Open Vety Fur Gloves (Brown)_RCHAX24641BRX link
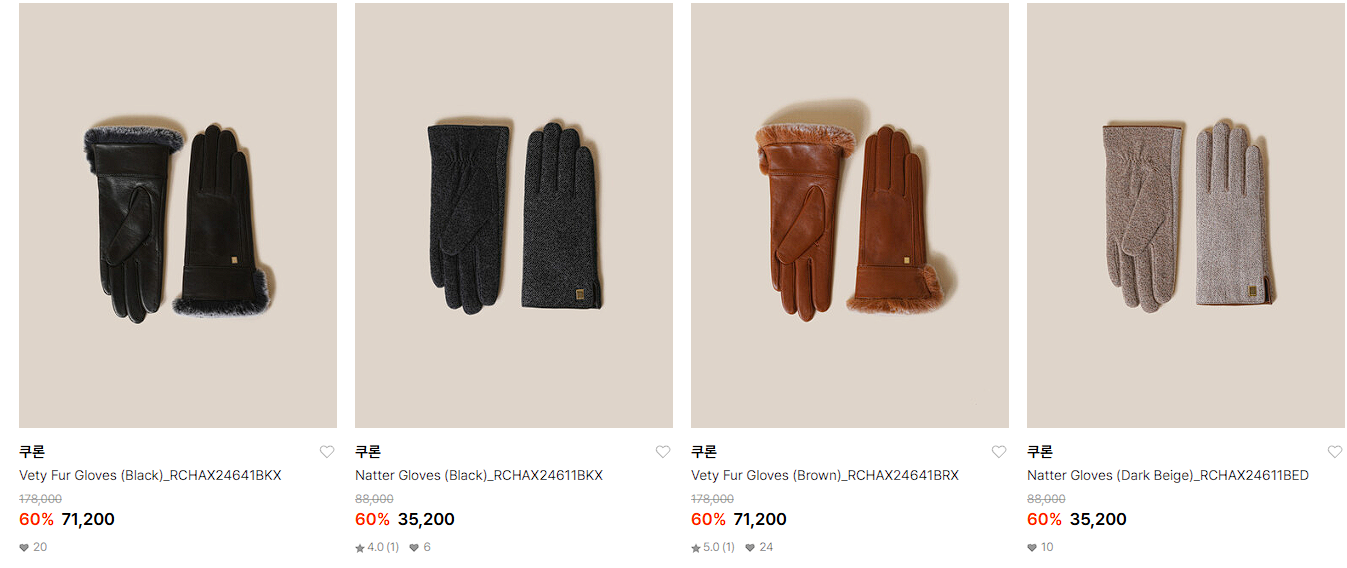Image resolution: width=1347 pixels, height=568 pixels. point(825,476)
